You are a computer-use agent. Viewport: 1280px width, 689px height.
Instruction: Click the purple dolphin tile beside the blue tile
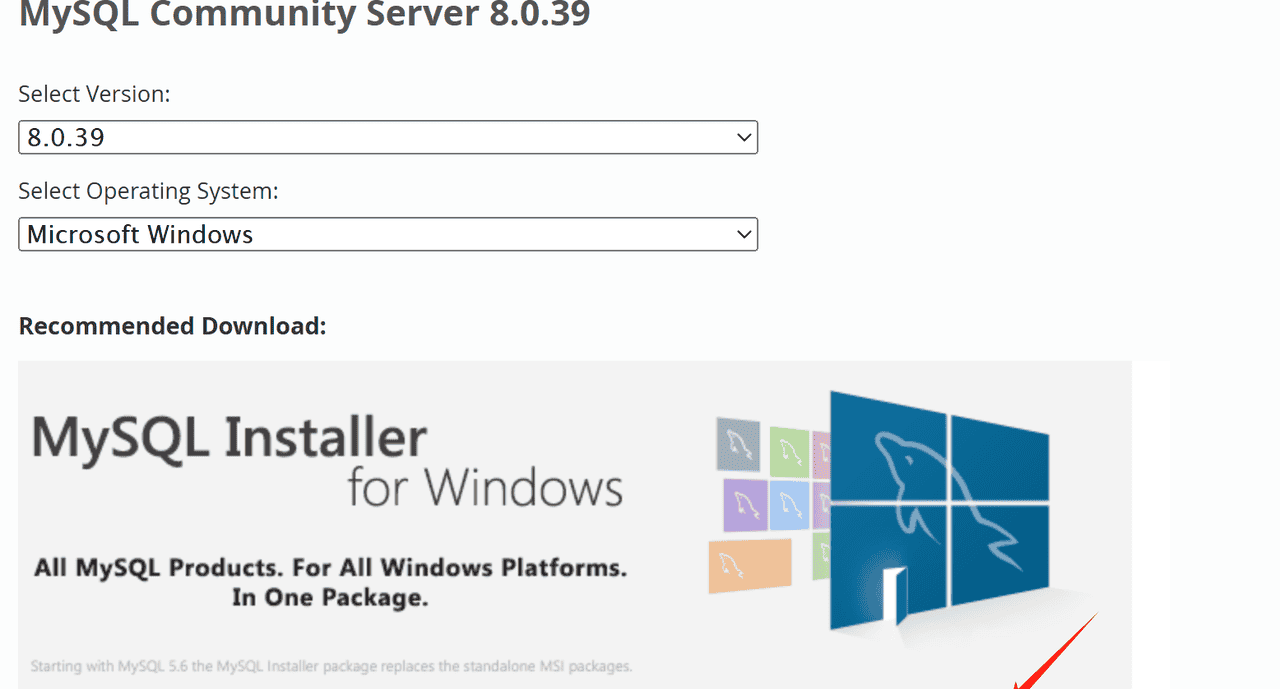(x=744, y=505)
